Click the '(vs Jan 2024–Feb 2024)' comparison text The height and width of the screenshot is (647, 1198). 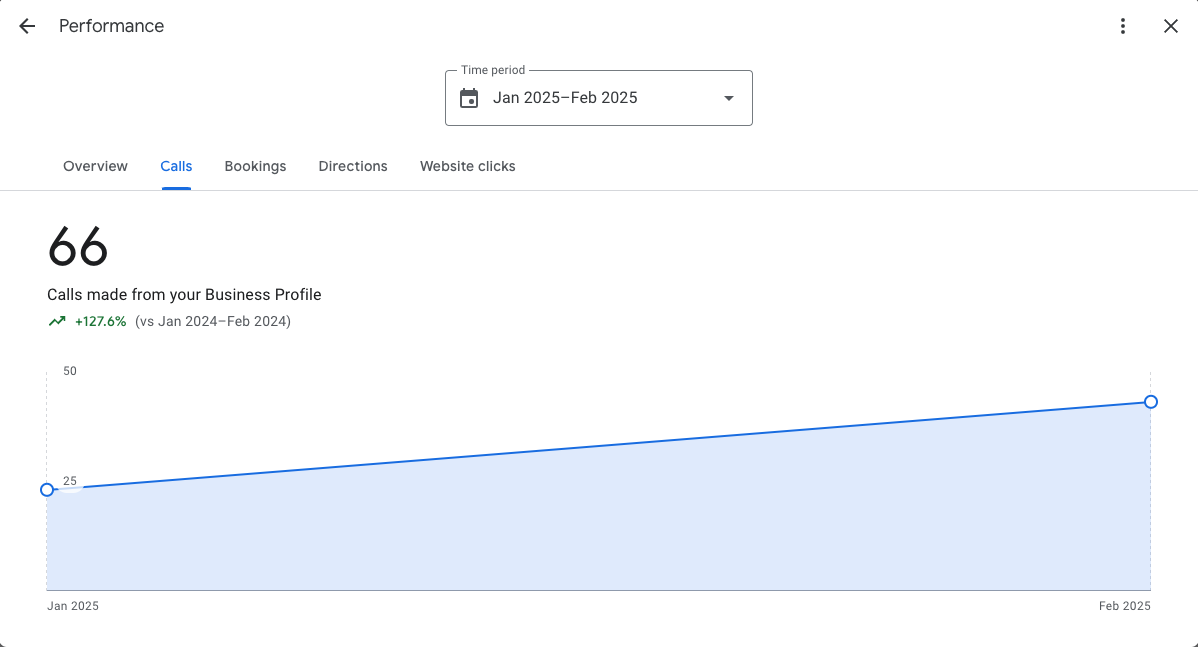(x=213, y=322)
